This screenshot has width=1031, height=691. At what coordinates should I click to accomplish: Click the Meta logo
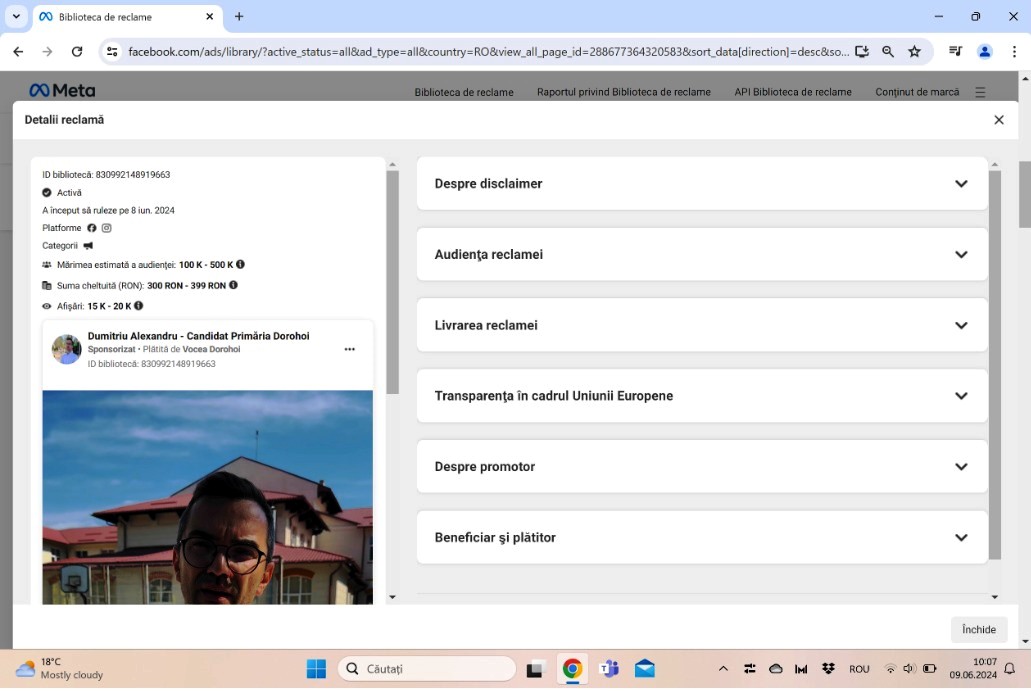point(62,91)
